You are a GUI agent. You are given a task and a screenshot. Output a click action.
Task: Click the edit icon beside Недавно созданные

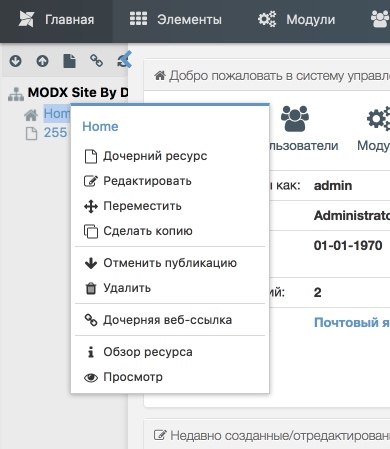pyautogui.click(x=160, y=435)
